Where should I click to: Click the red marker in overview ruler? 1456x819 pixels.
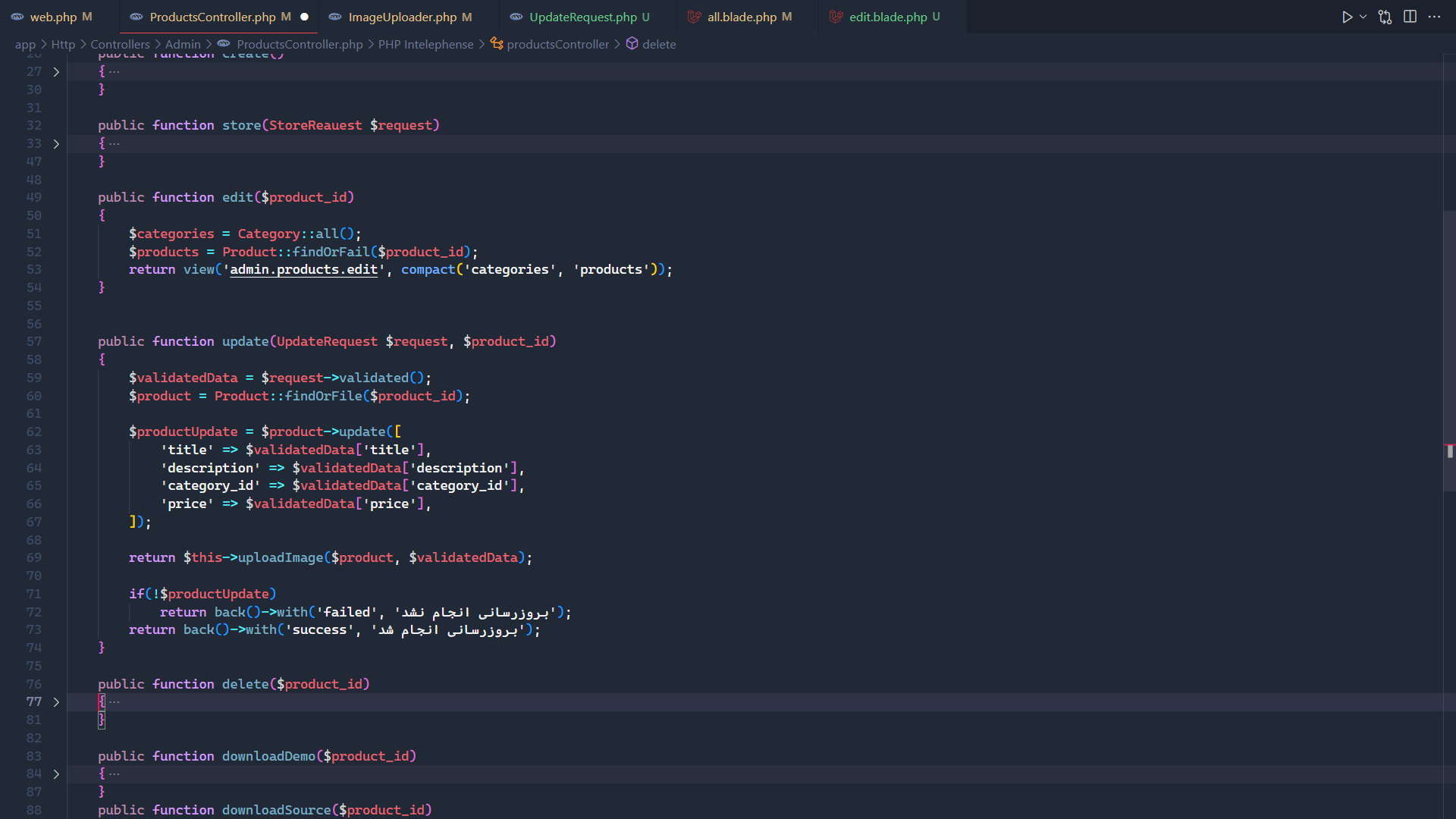[1449, 446]
